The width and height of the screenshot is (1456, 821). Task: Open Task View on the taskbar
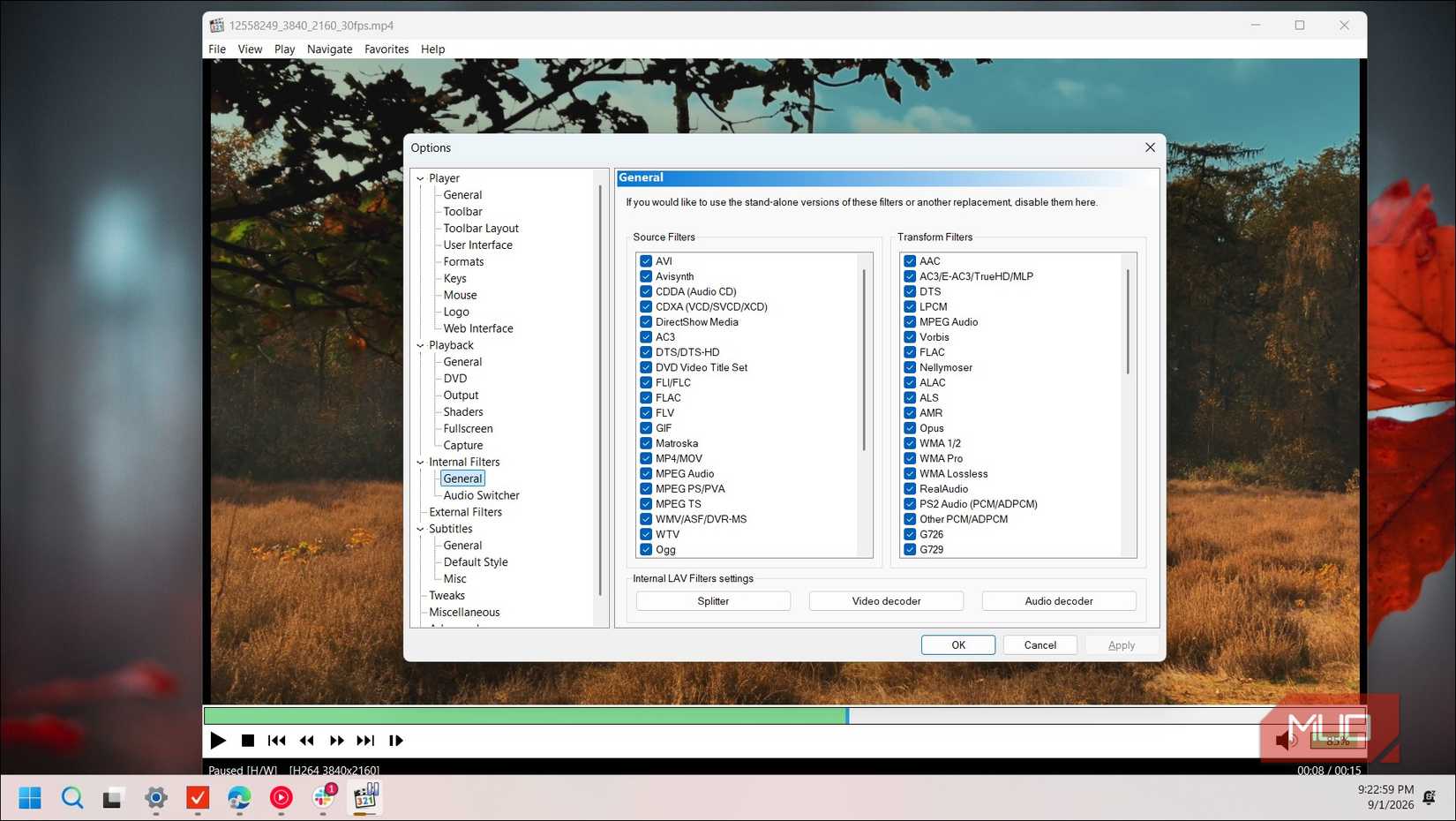tap(113, 798)
